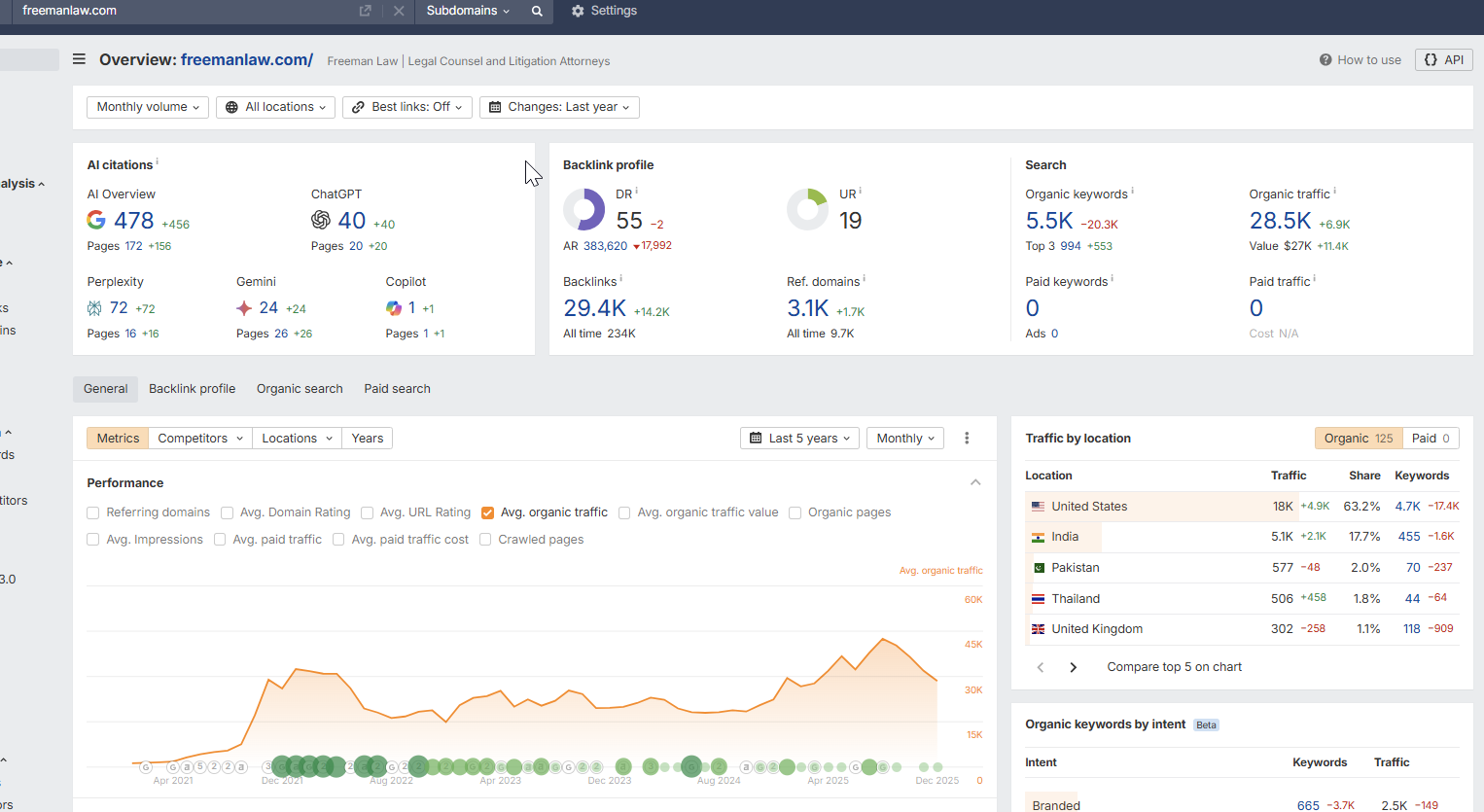Open Organic keywords 5.5K link
Image resolution: width=1484 pixels, height=812 pixels.
point(1049,221)
